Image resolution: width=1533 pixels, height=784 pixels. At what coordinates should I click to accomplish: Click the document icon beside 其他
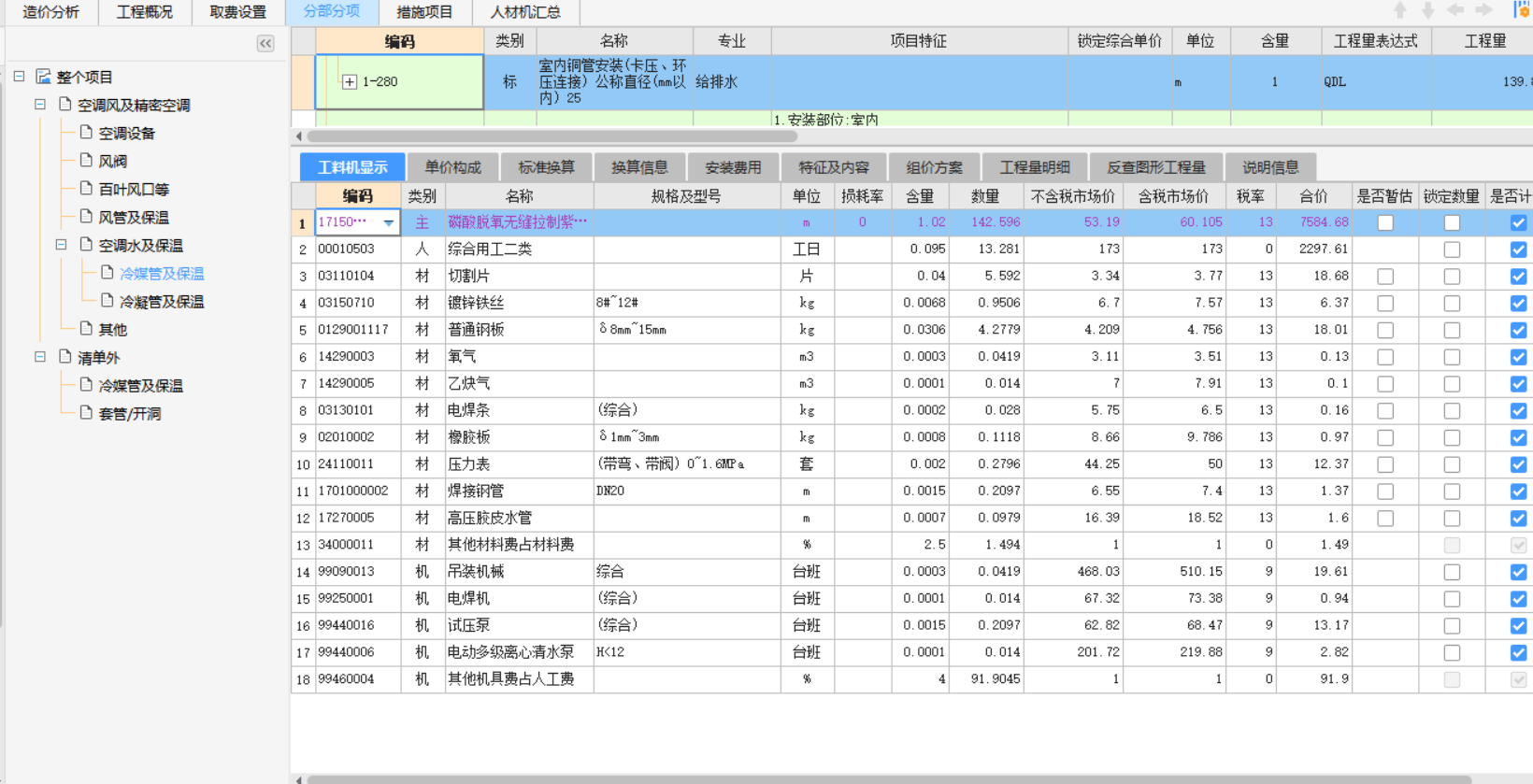click(87, 329)
